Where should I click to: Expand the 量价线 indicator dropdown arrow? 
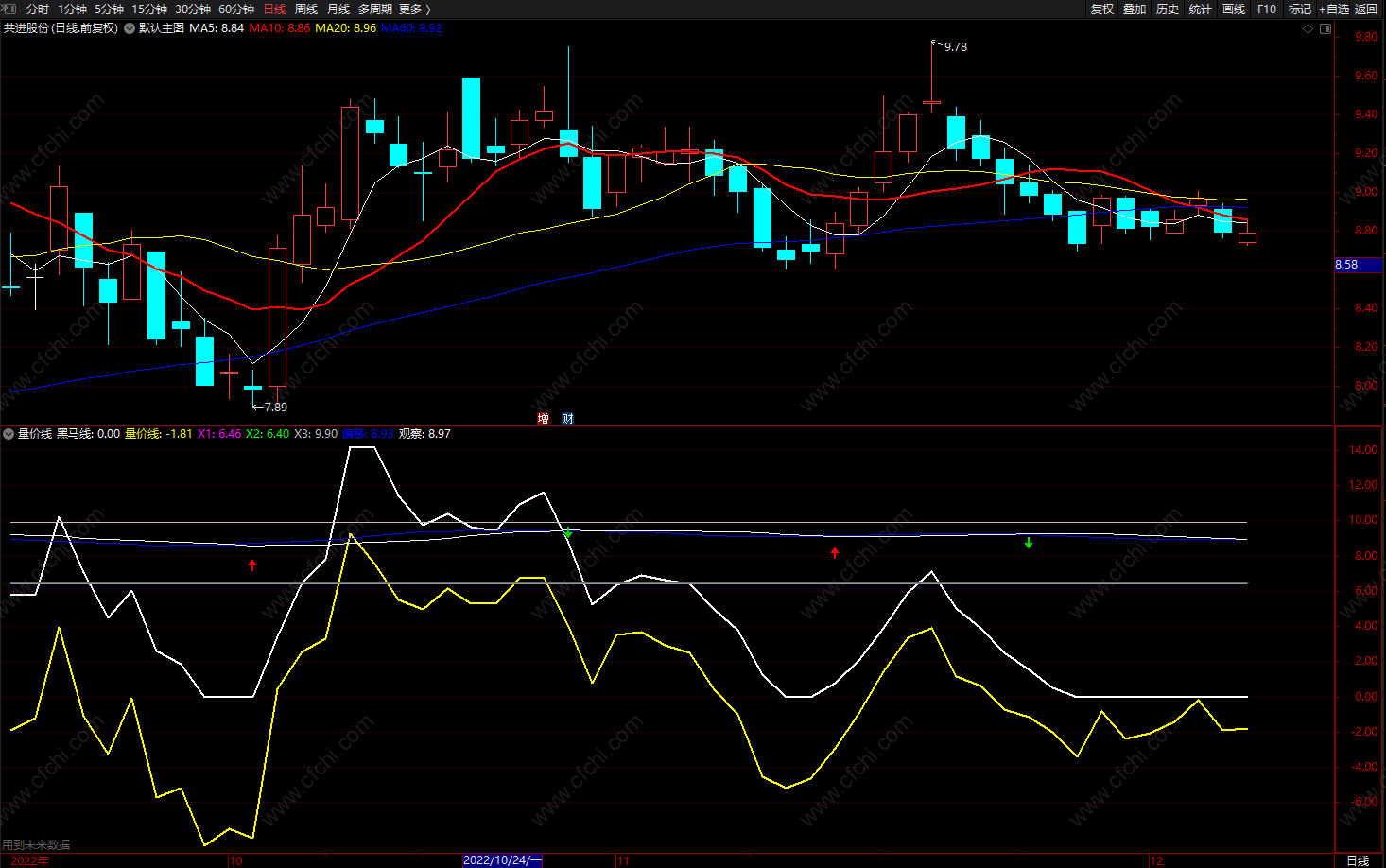9,434
